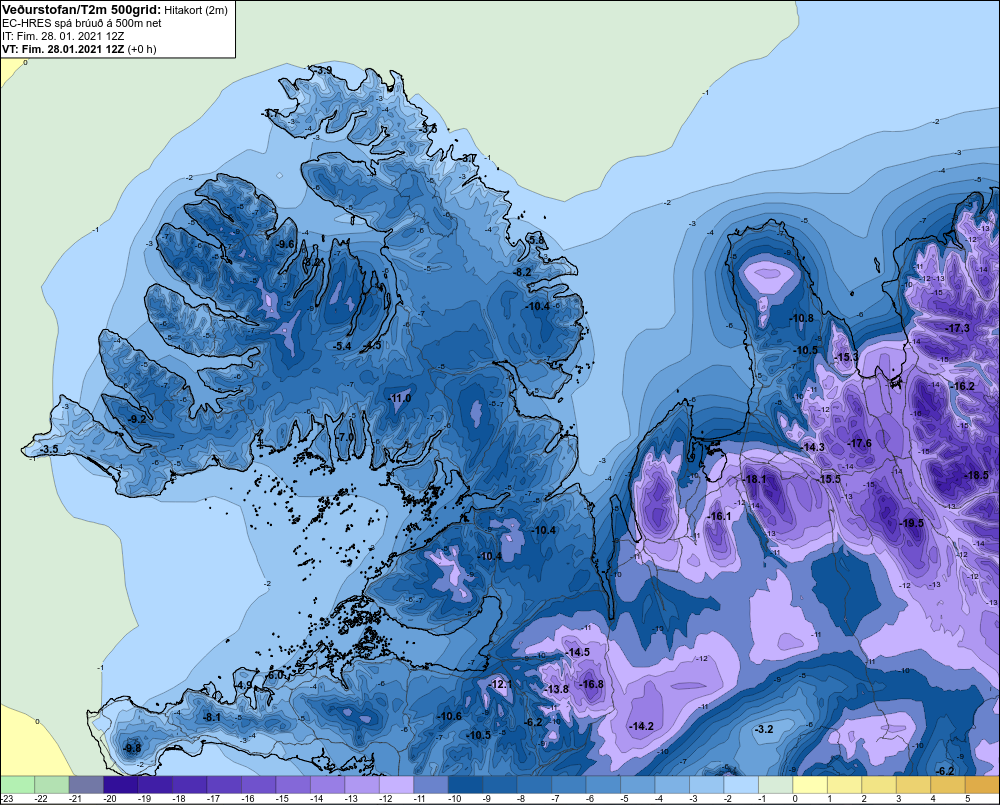Screen dimensions: 1000x805
Task: Click the -18.5 temperature value
Action: point(976,476)
